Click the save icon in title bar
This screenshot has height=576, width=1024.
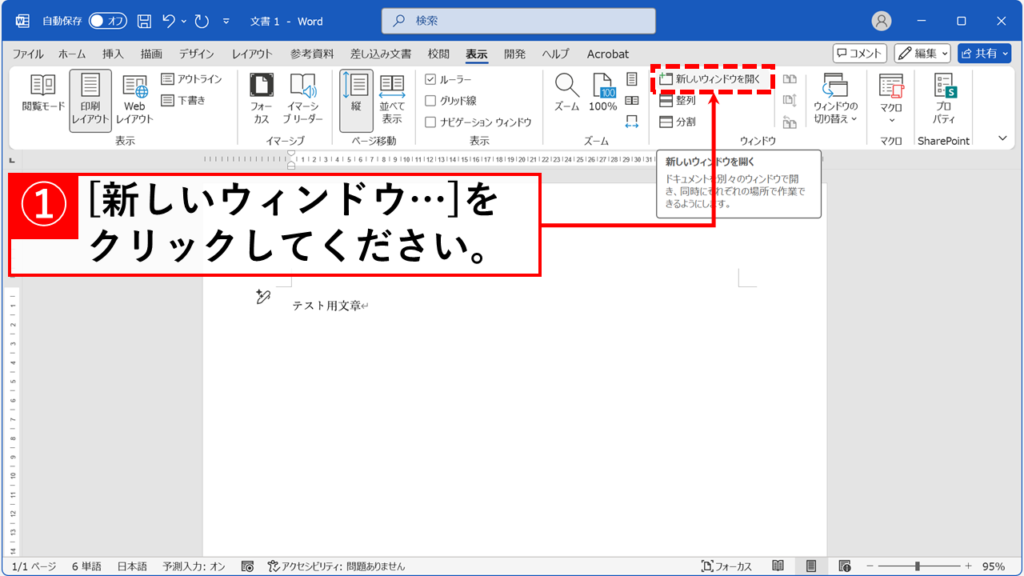click(x=144, y=21)
